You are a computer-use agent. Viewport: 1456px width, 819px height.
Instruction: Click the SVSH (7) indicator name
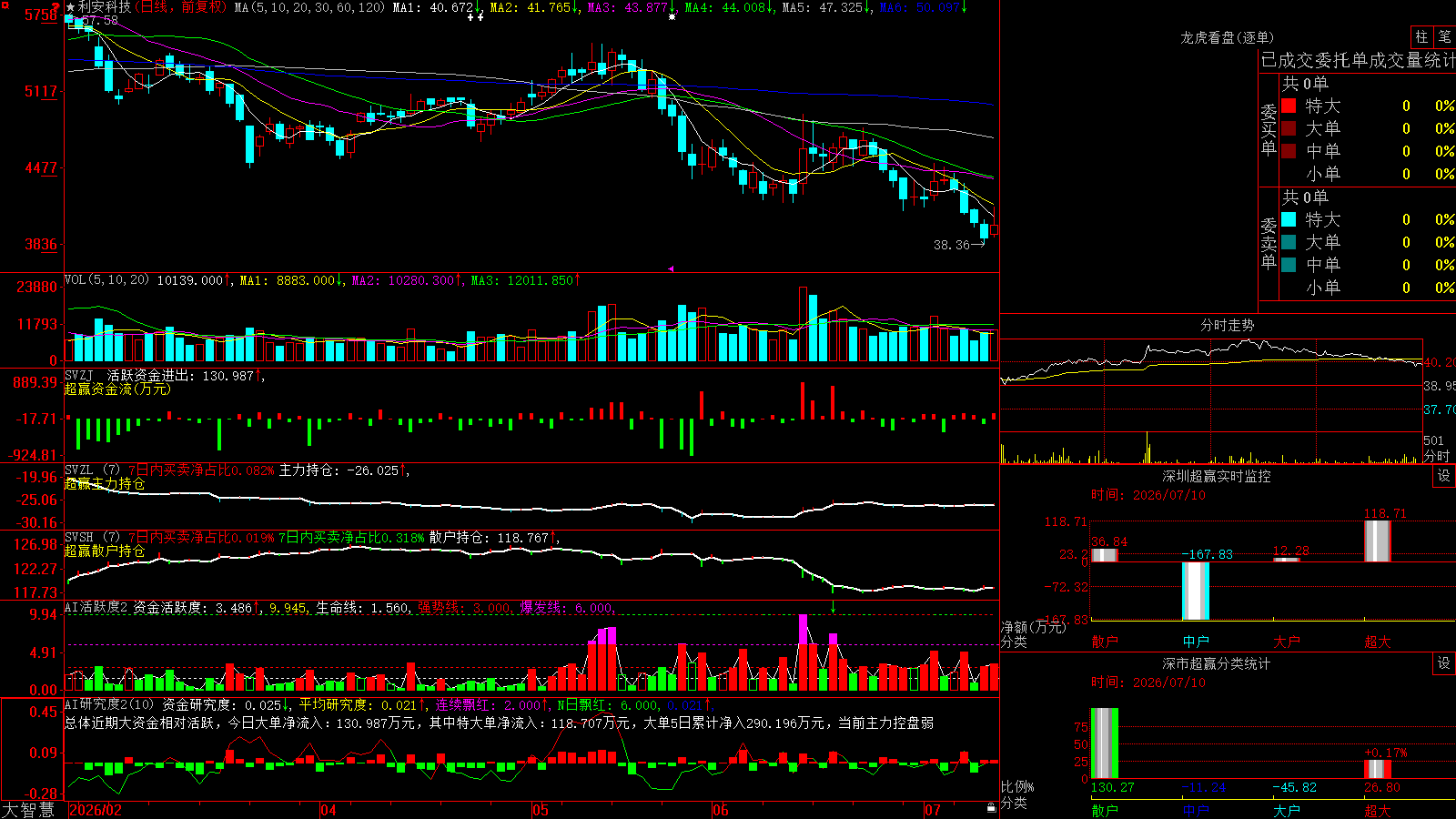point(93,538)
